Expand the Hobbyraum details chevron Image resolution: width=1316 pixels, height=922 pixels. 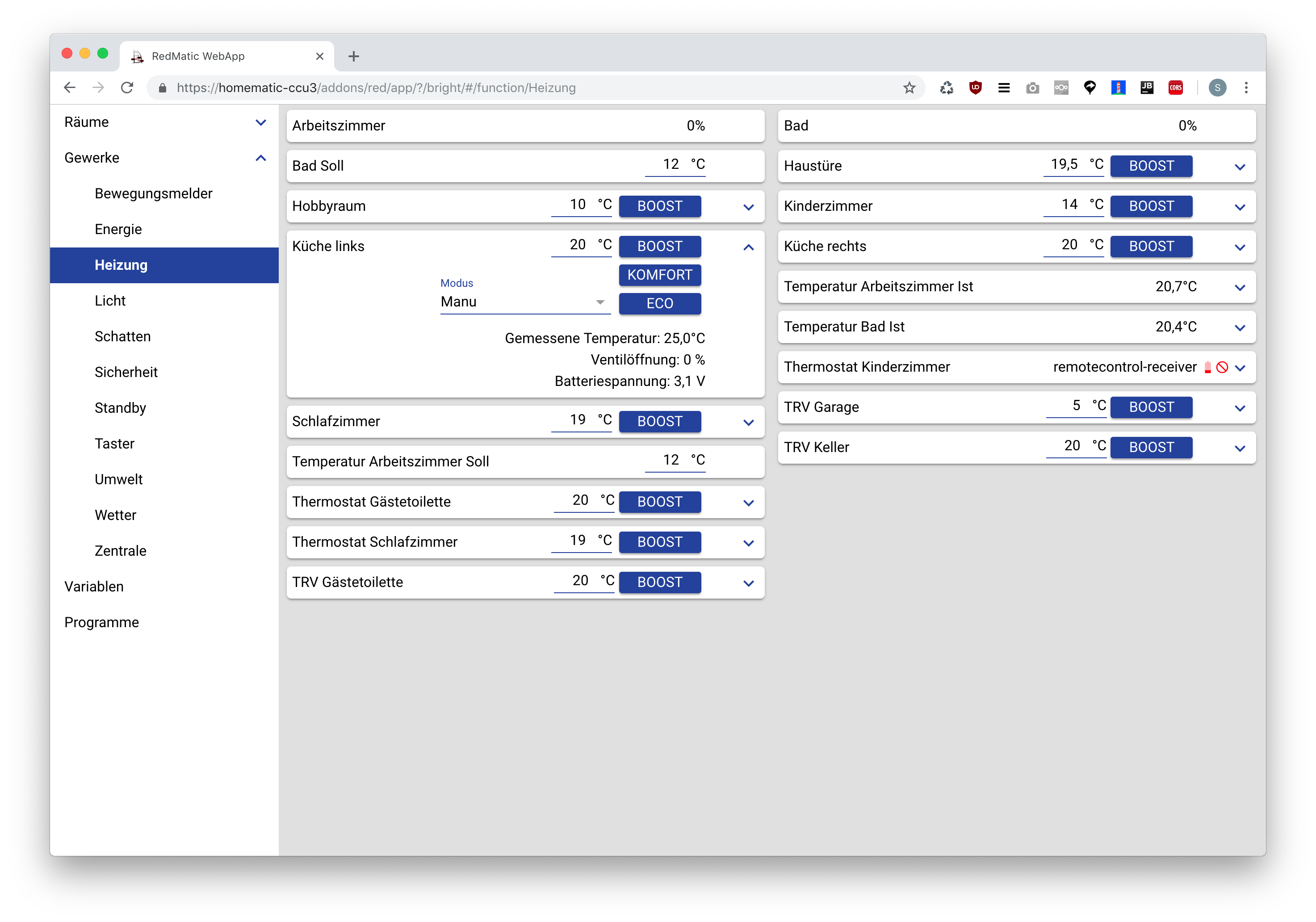click(x=748, y=207)
